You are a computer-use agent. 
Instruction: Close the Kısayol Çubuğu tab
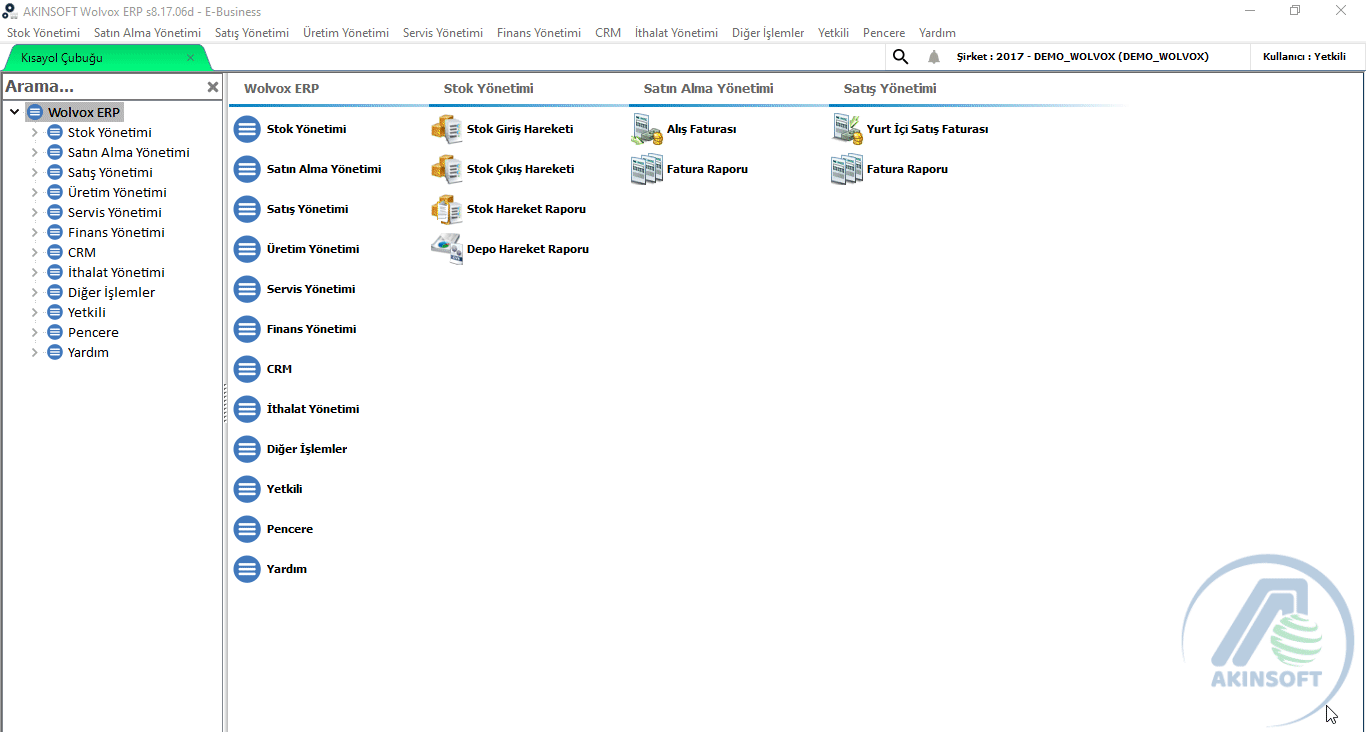pyautogui.click(x=190, y=58)
